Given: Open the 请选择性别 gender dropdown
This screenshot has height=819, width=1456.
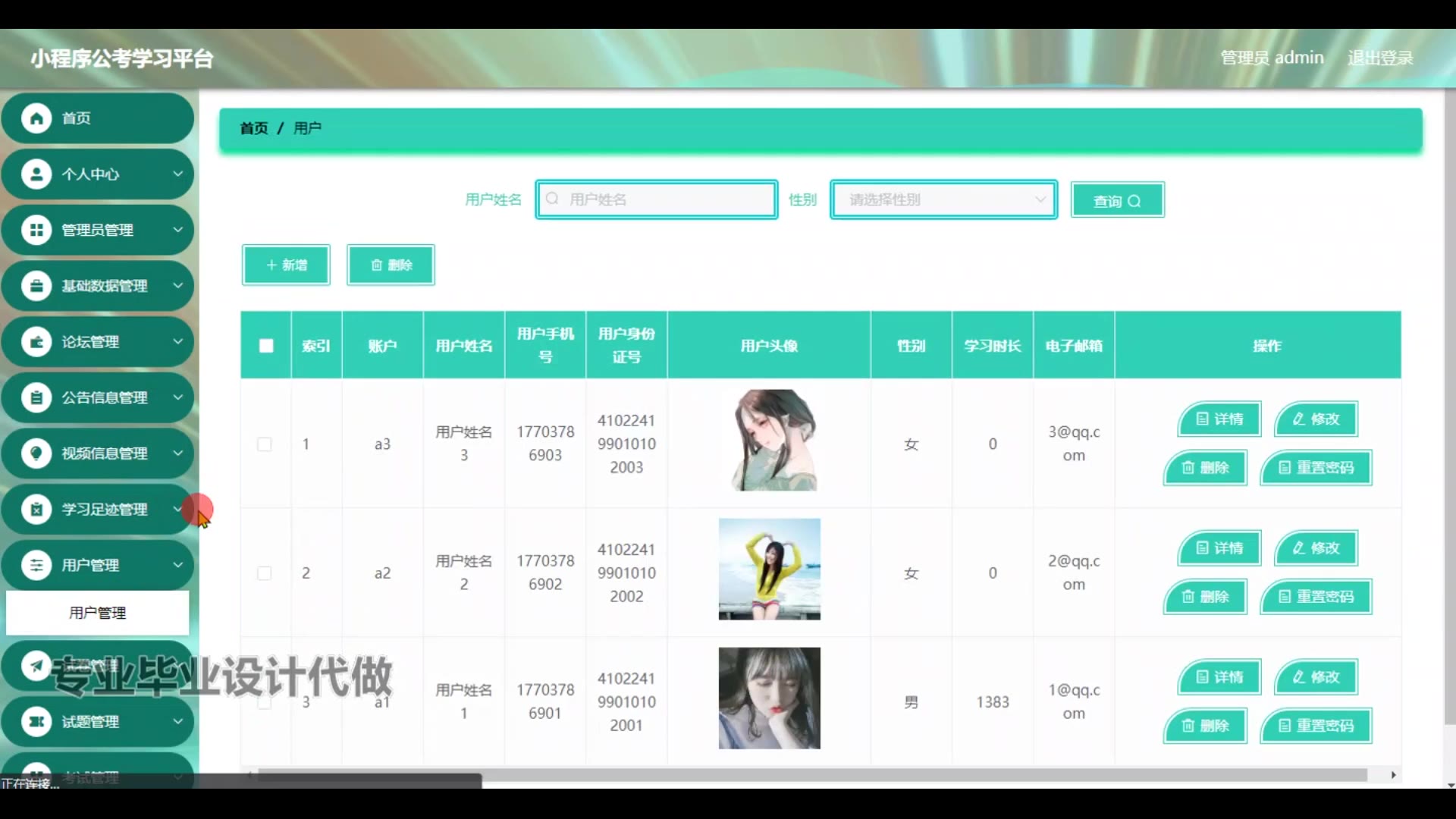Looking at the screenshot, I should (x=943, y=199).
